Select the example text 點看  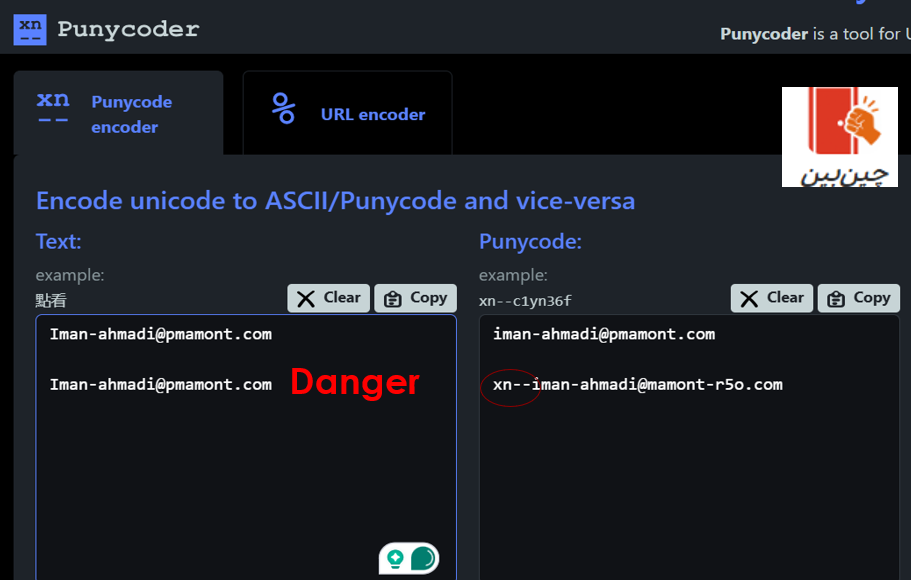[x=51, y=300]
